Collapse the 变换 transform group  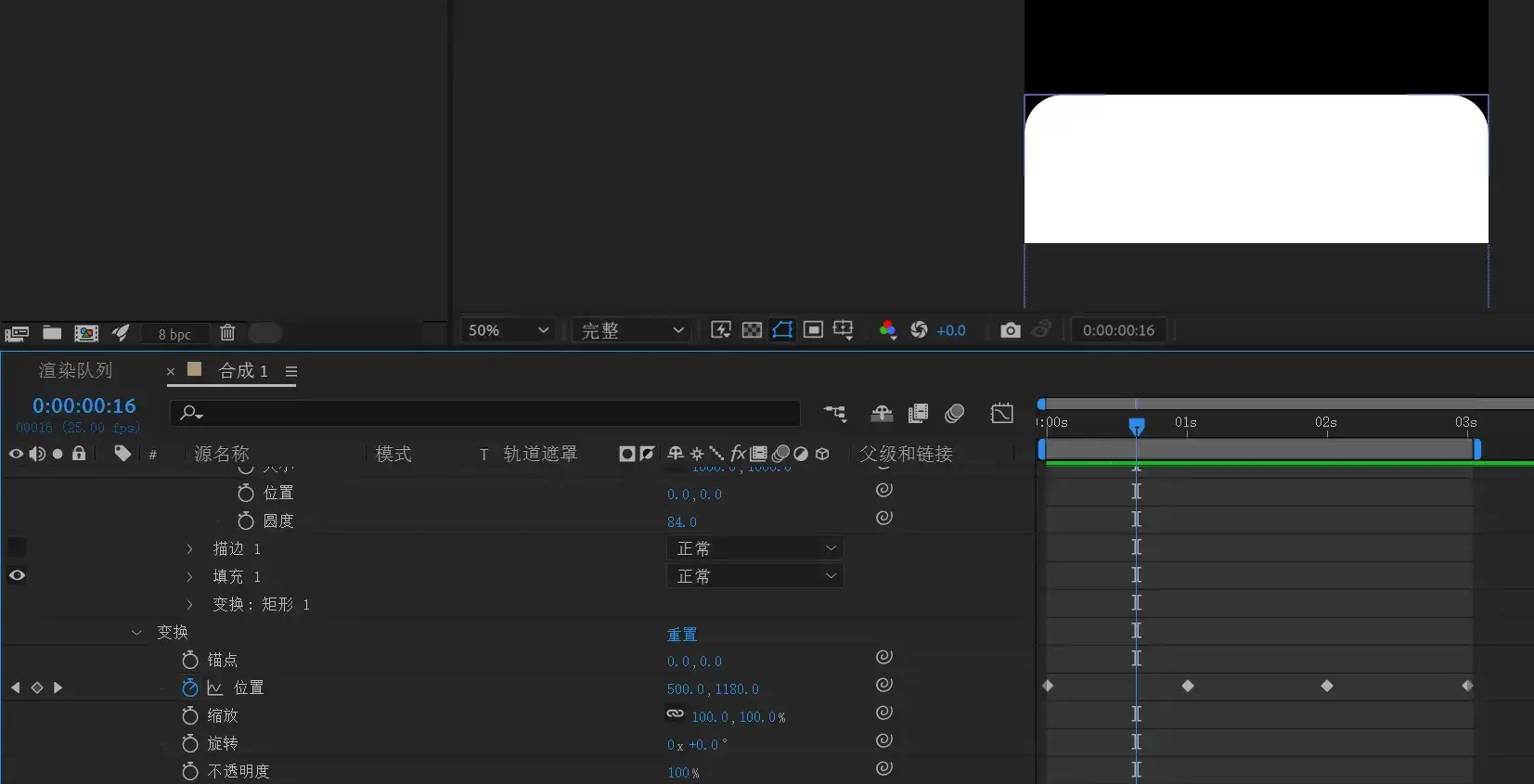click(136, 633)
